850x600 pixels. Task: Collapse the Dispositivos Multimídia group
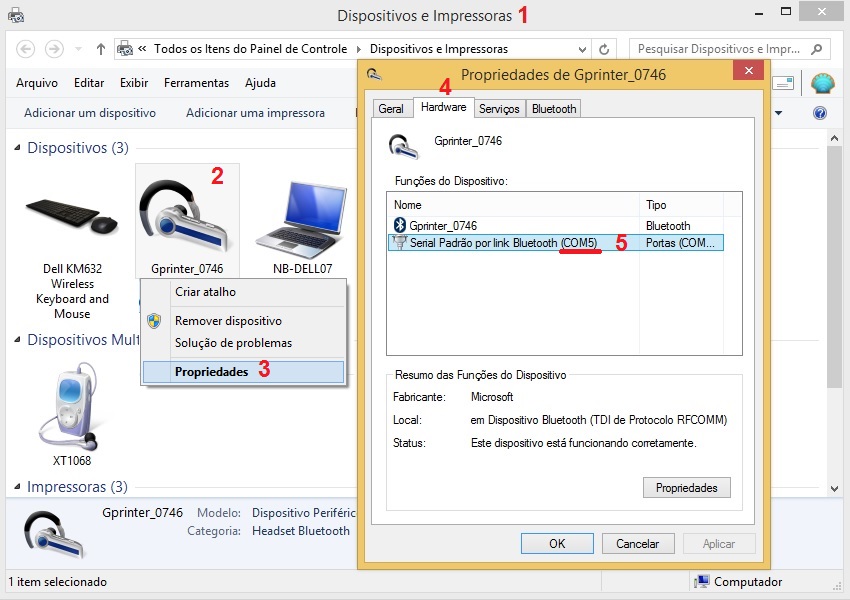click(x=17, y=340)
